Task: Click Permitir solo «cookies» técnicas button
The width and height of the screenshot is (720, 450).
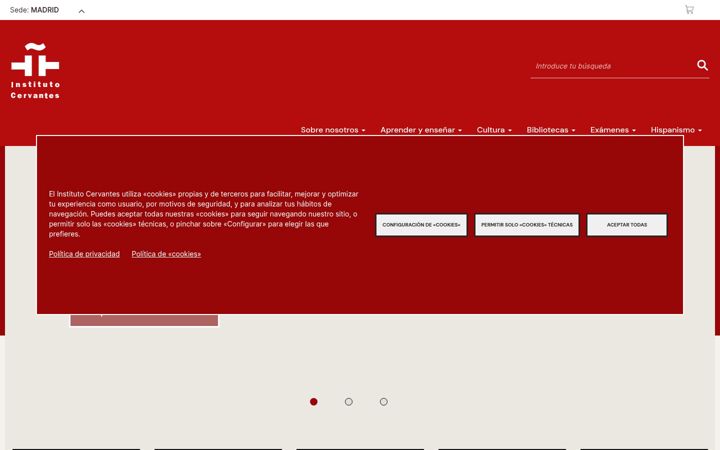Action: tap(527, 225)
